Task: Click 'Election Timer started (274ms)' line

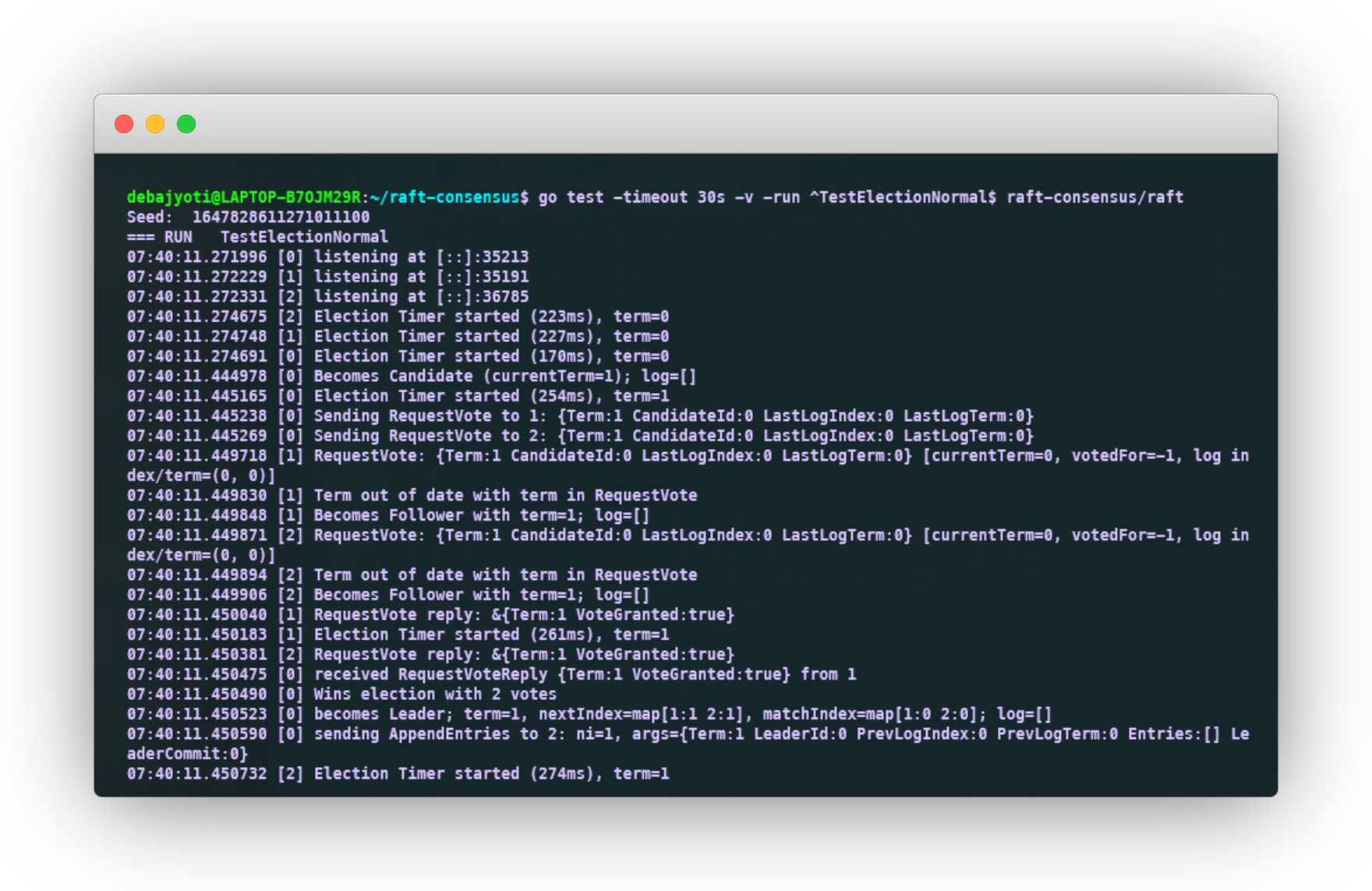Action: pyautogui.click(x=398, y=773)
